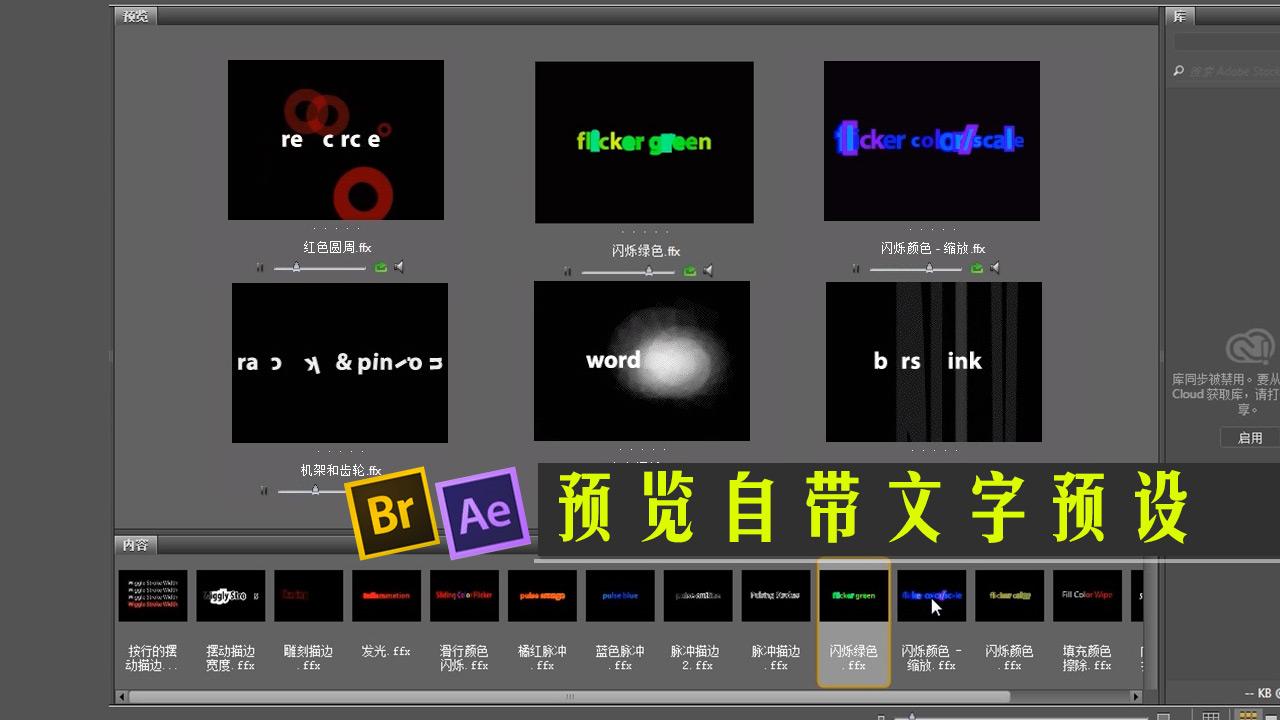The height and width of the screenshot is (720, 1280).
Task: Toggle loop playback for the 闪烁绿色 preview
Action: [x=689, y=270]
